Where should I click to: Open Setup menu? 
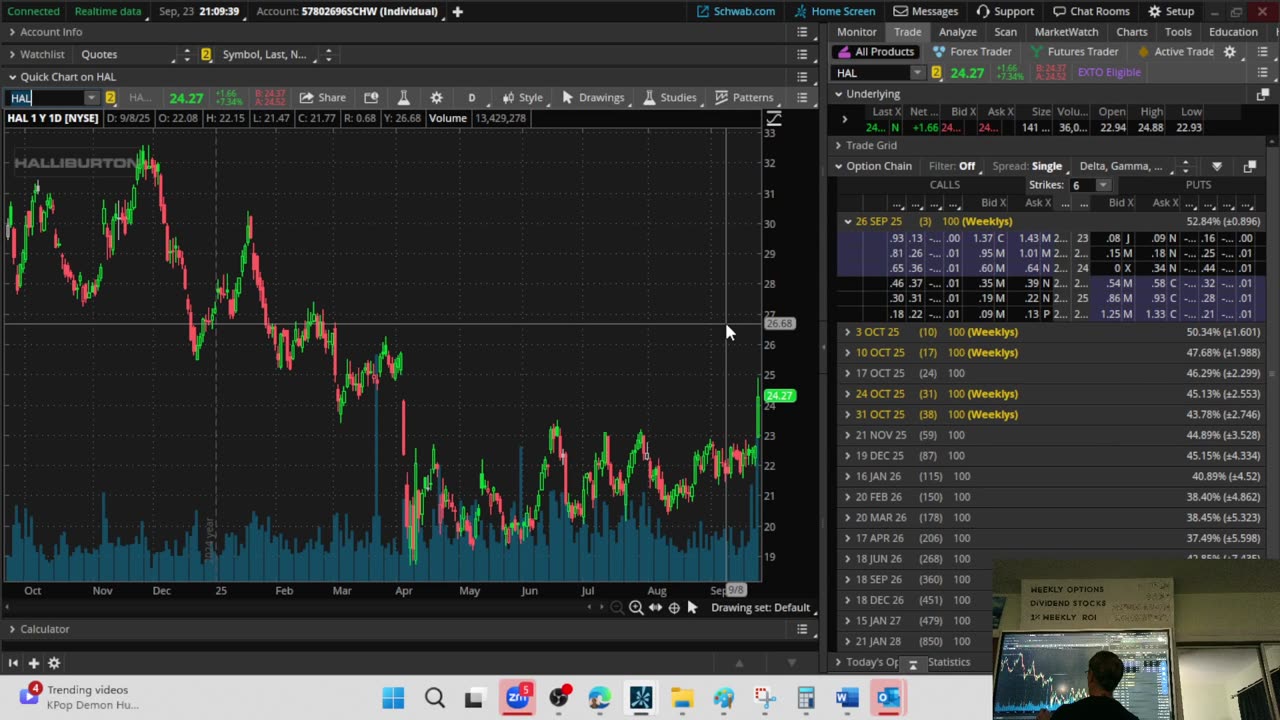click(x=1171, y=11)
